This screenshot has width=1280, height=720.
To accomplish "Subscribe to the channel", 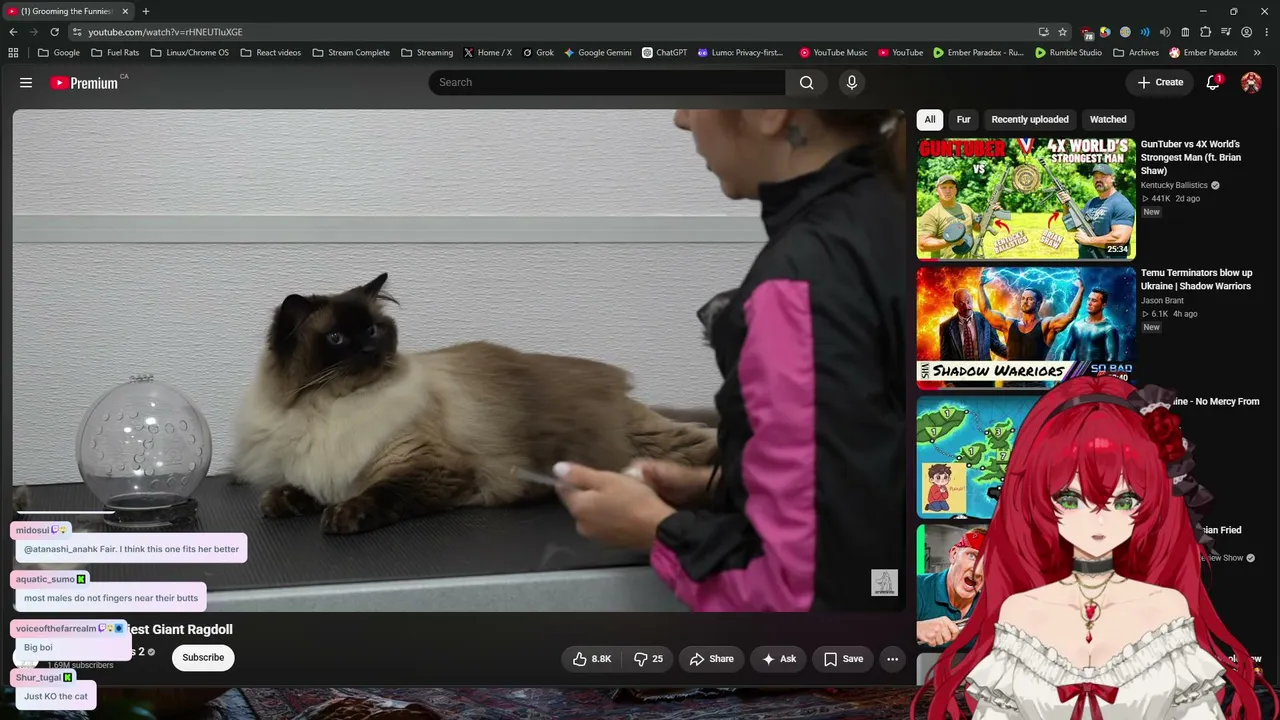I will pyautogui.click(x=203, y=658).
